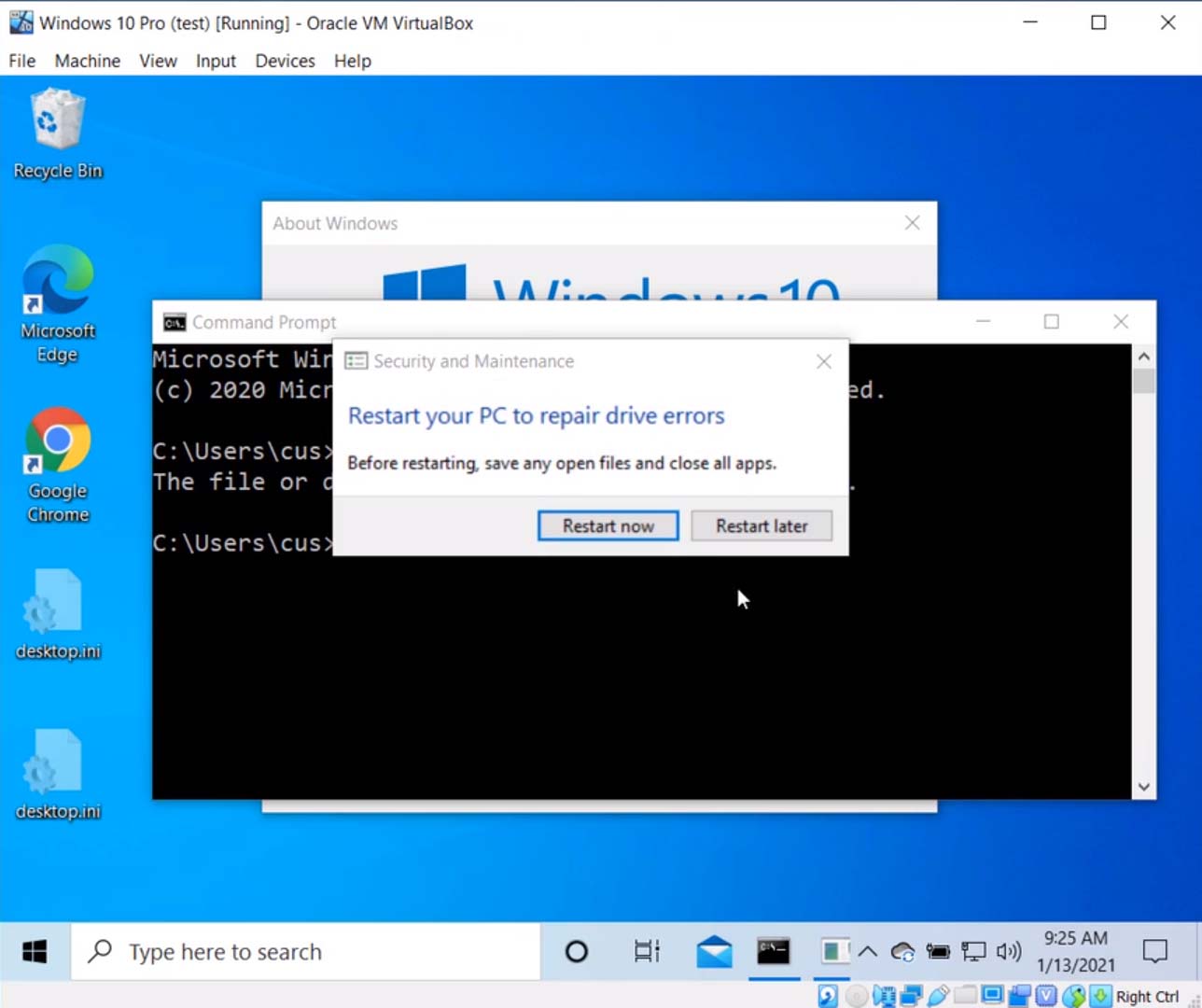Click the VirtualBox audio indicator
The height and width of the screenshot is (1008, 1202).
tap(884, 996)
